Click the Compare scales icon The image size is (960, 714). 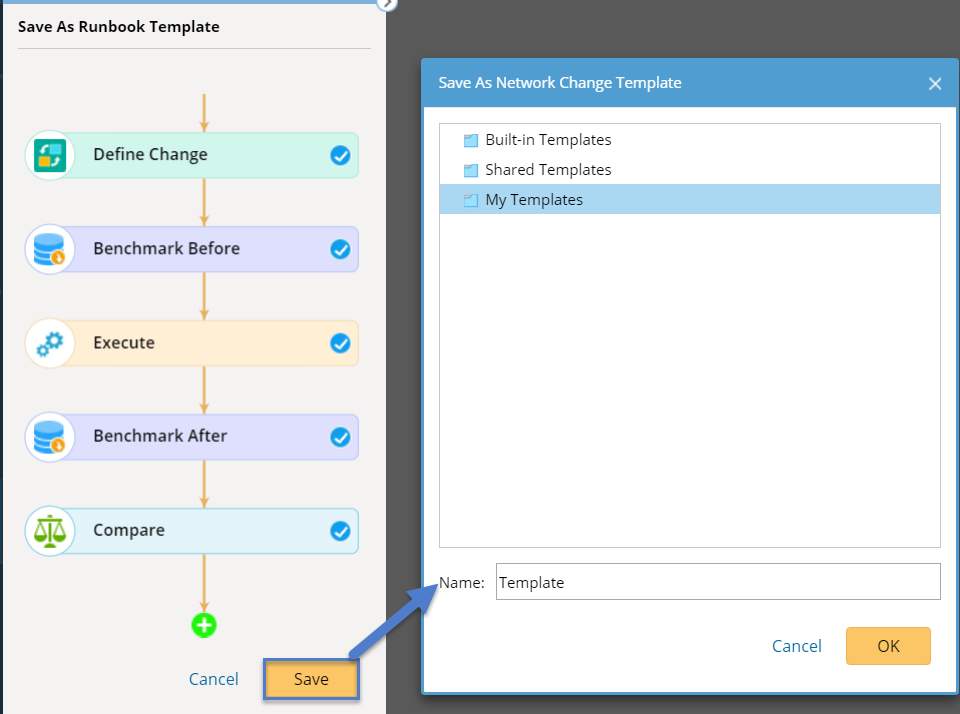[50, 531]
